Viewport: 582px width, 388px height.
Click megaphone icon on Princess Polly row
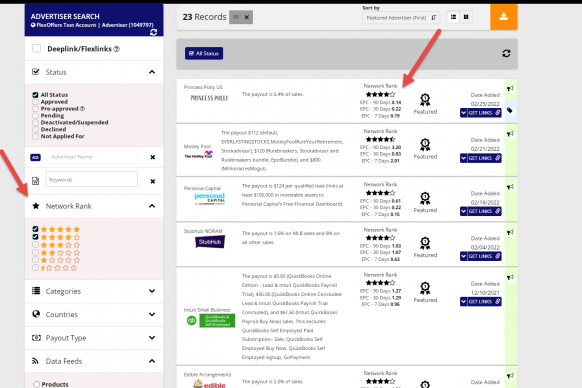click(x=510, y=88)
